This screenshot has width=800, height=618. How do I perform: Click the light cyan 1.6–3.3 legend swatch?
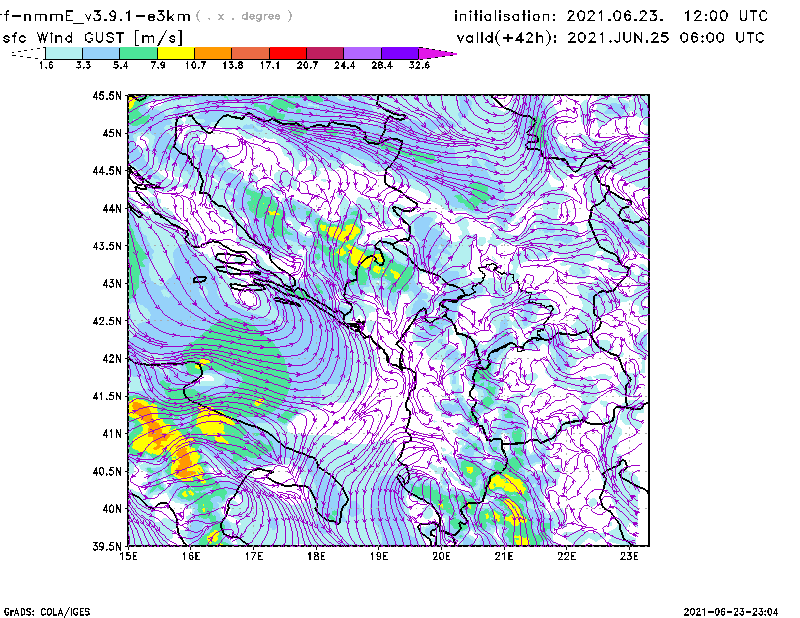point(64,53)
